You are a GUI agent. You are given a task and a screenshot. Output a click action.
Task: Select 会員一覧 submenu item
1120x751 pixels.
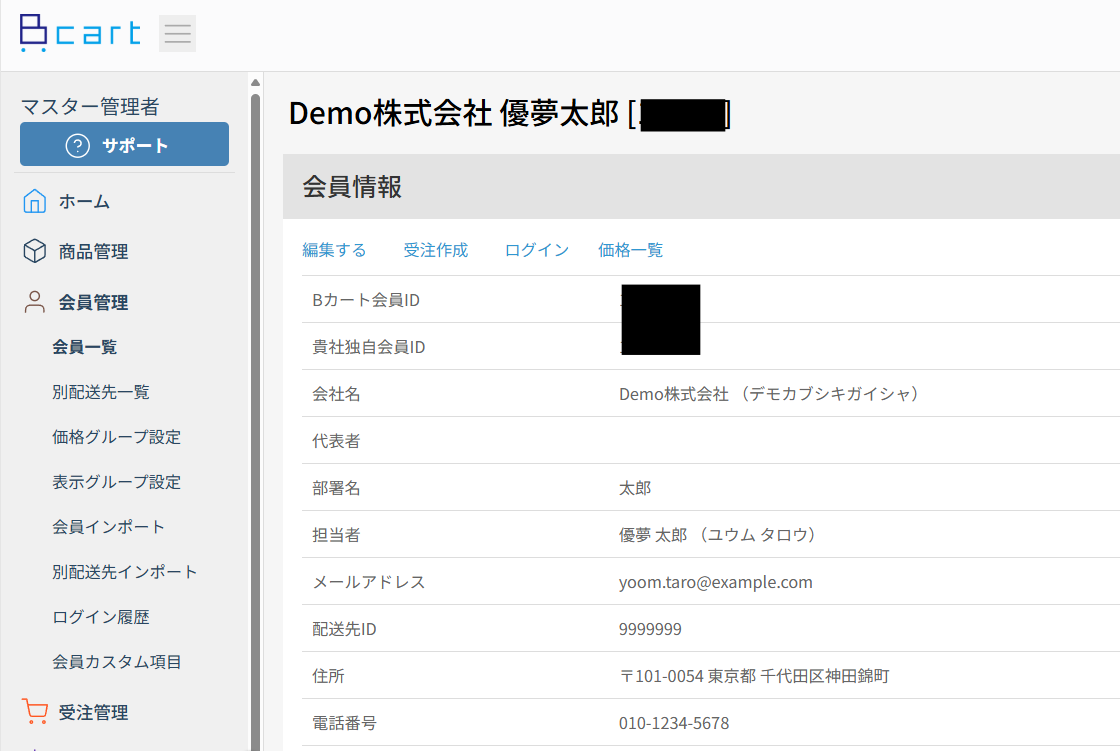tap(84, 347)
